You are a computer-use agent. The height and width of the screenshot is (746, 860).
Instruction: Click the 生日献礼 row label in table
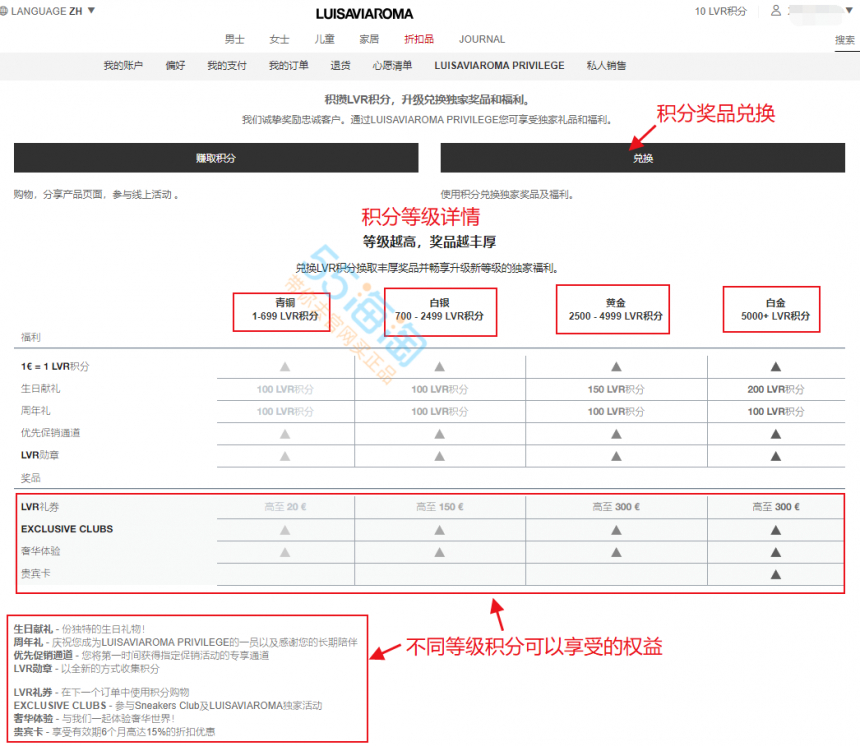point(41,389)
